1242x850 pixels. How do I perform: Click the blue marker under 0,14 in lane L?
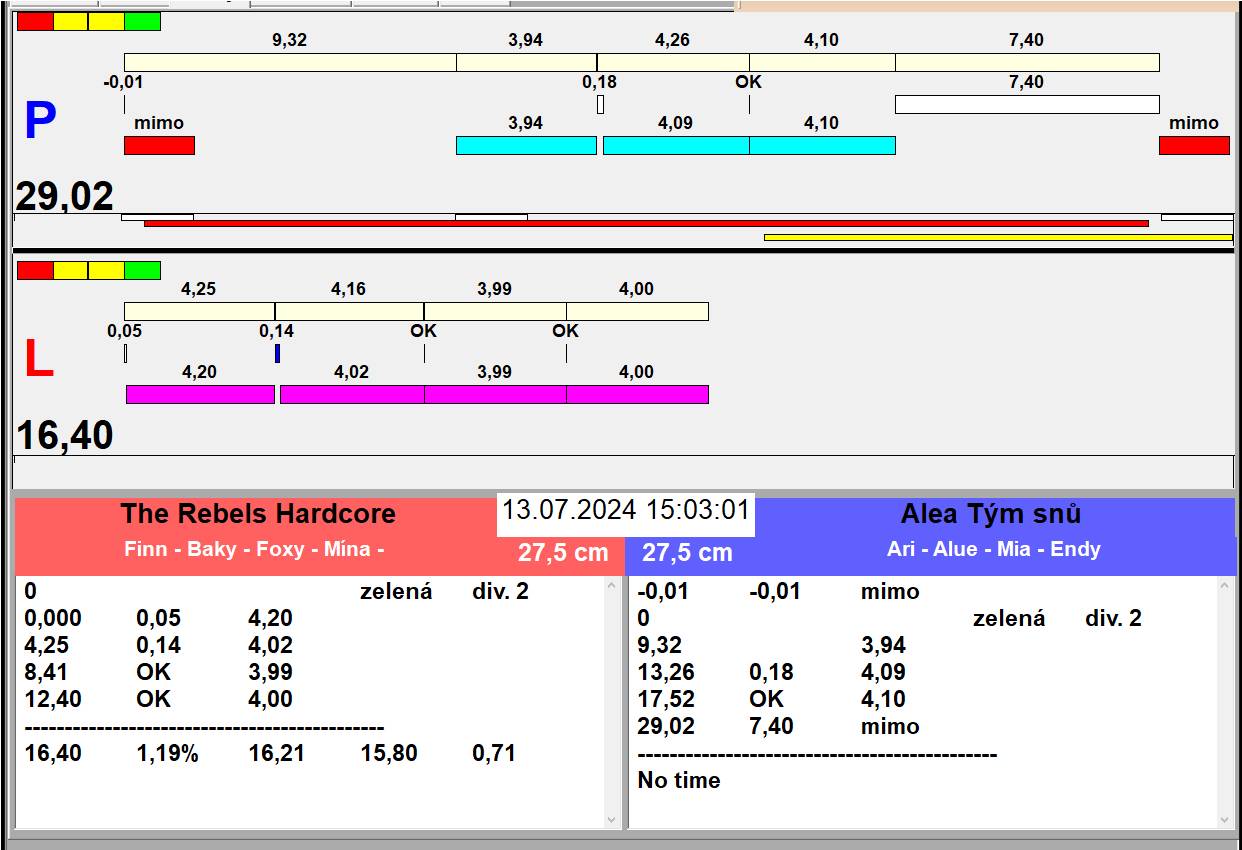(x=277, y=353)
